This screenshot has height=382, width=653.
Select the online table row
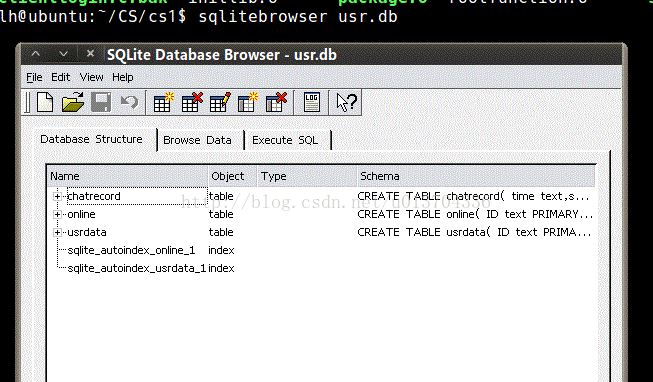[322, 214]
